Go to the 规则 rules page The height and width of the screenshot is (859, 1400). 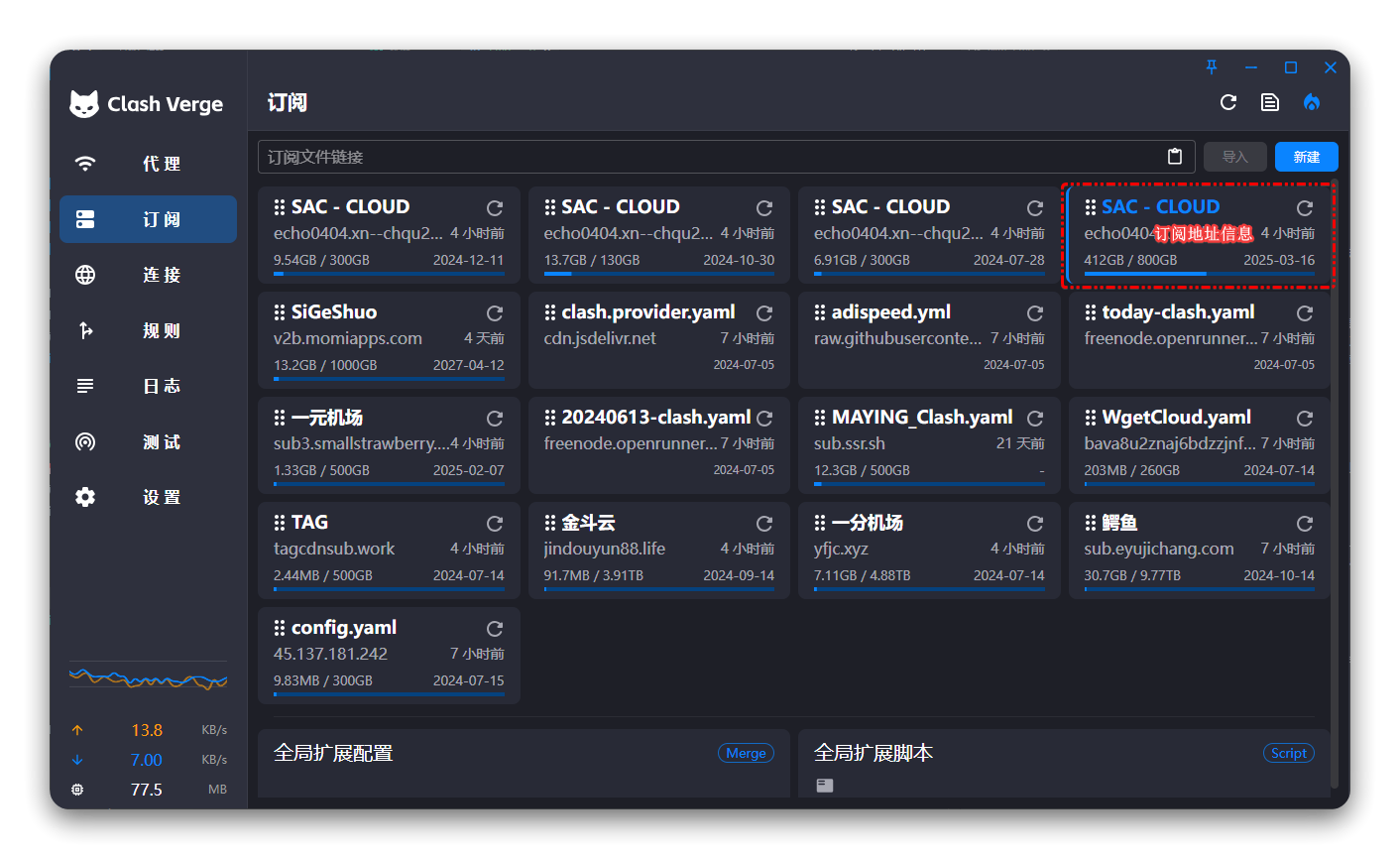click(149, 330)
